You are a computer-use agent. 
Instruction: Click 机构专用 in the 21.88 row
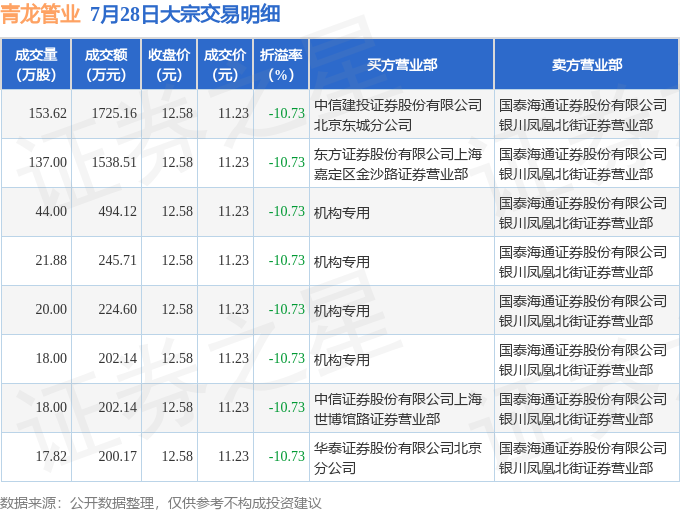(x=342, y=262)
